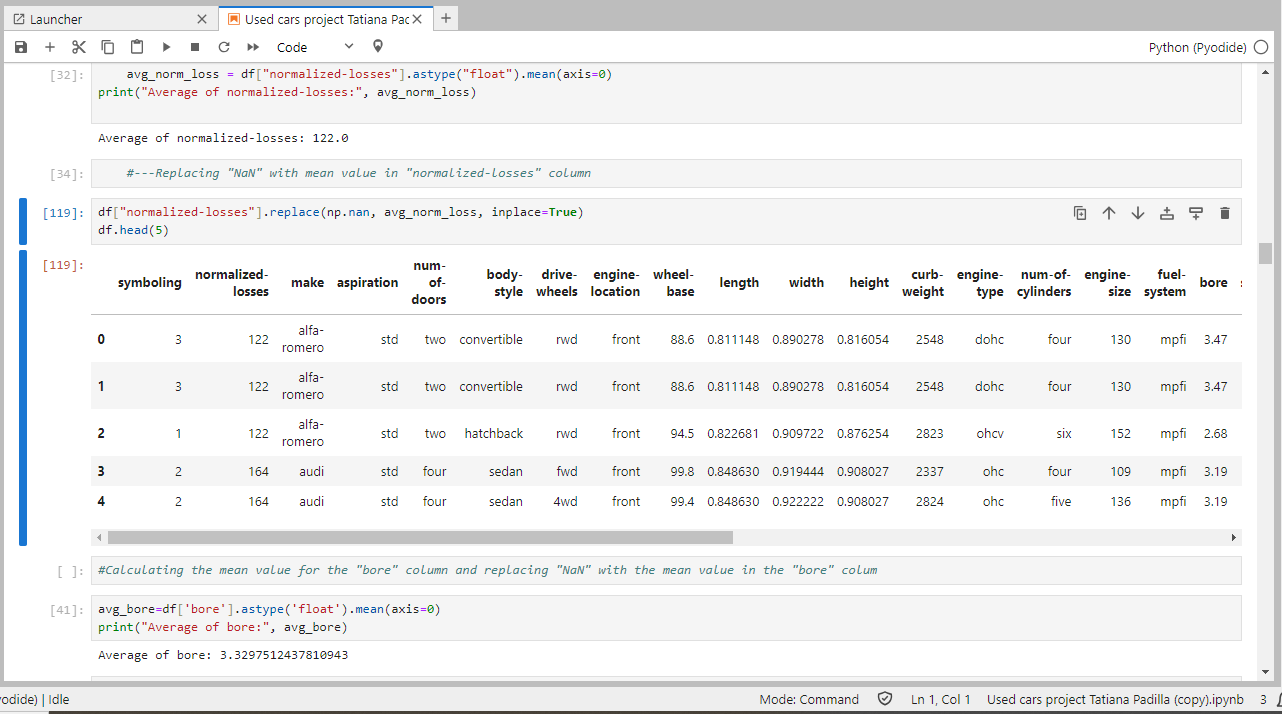
Task: Click the notebook vertical scrollbar thumb
Action: [x=1265, y=252]
